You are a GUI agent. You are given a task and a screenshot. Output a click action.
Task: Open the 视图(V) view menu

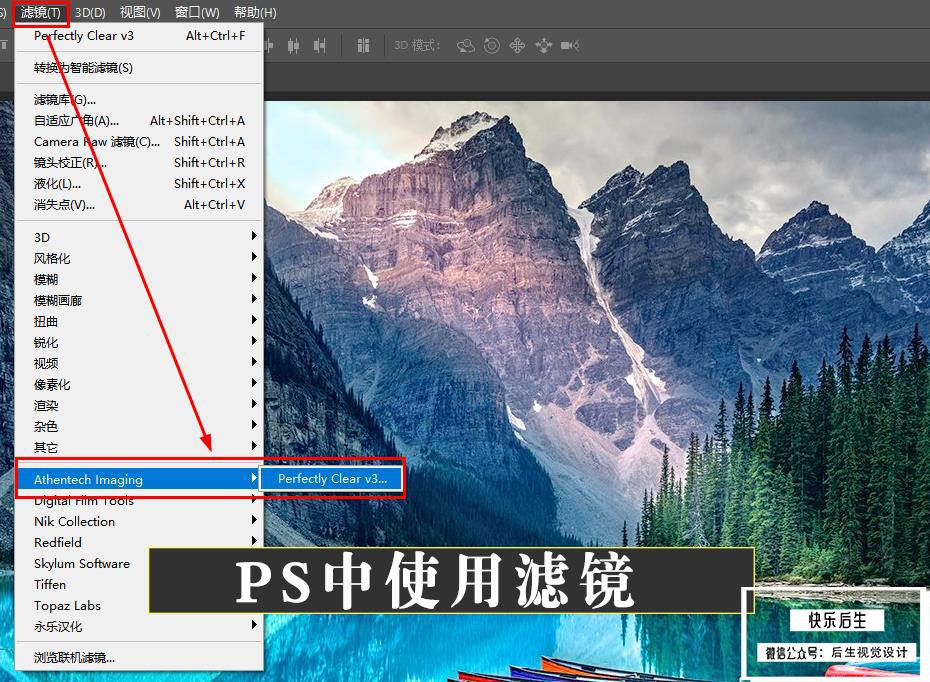coord(140,12)
